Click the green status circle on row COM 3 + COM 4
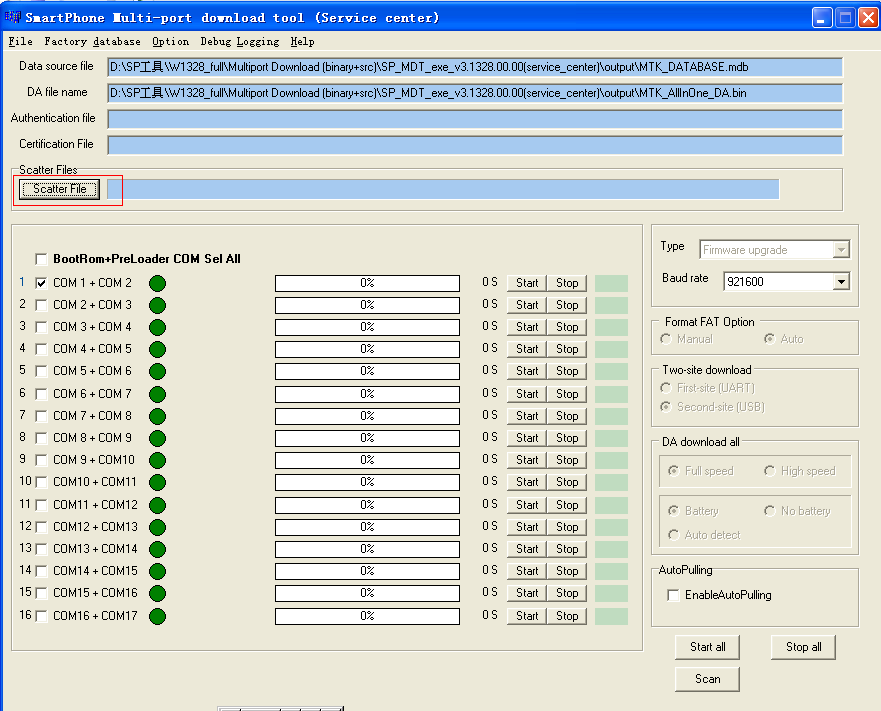Viewport: 881px width, 711px height. [157, 327]
